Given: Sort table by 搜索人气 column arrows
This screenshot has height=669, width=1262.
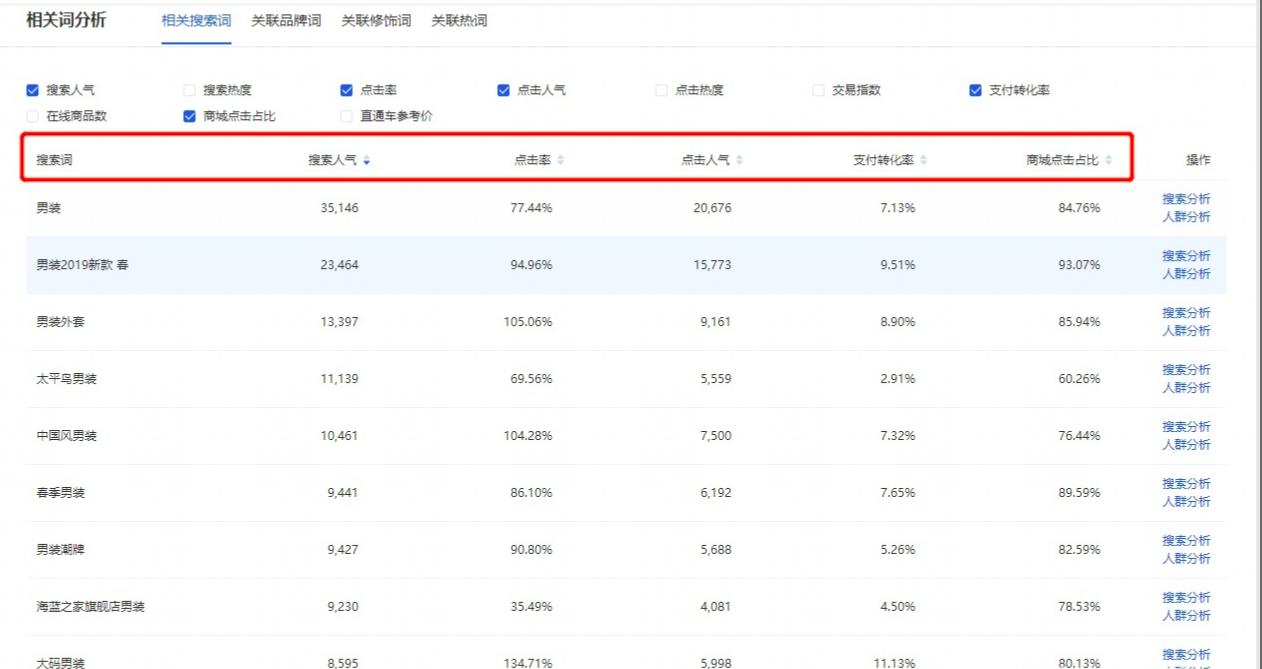Looking at the screenshot, I should tap(366, 159).
